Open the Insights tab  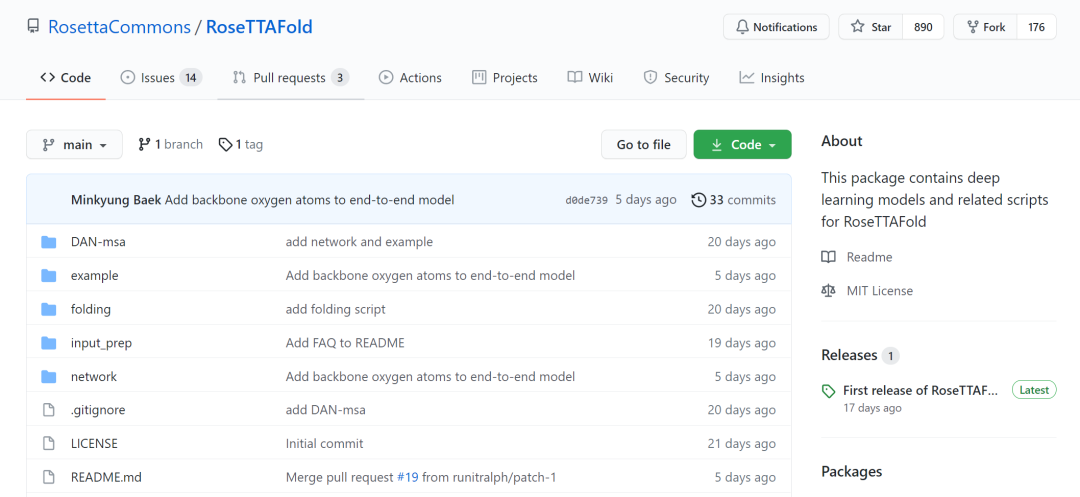[x=772, y=78]
